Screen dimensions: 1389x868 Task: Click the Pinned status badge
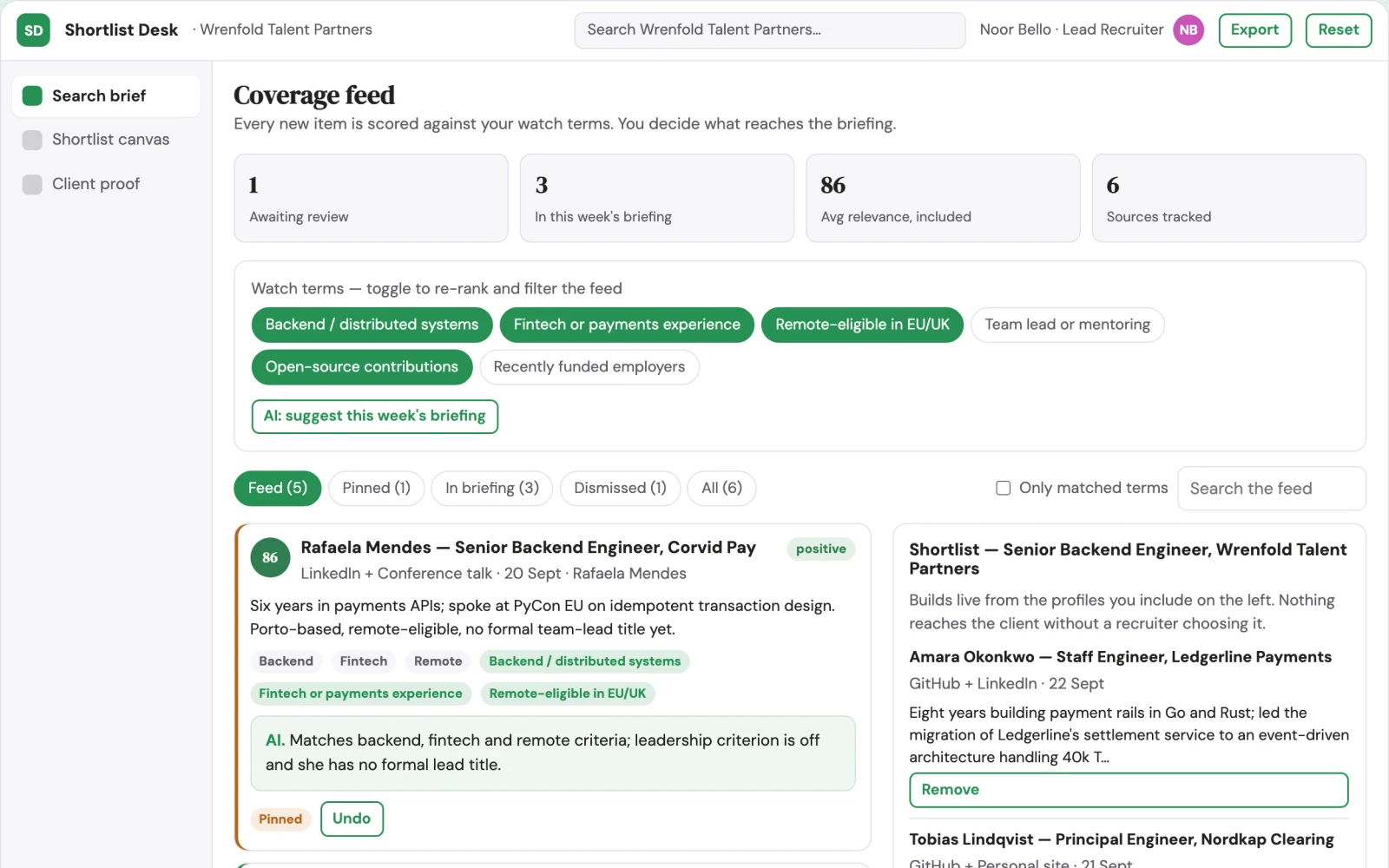pos(280,819)
